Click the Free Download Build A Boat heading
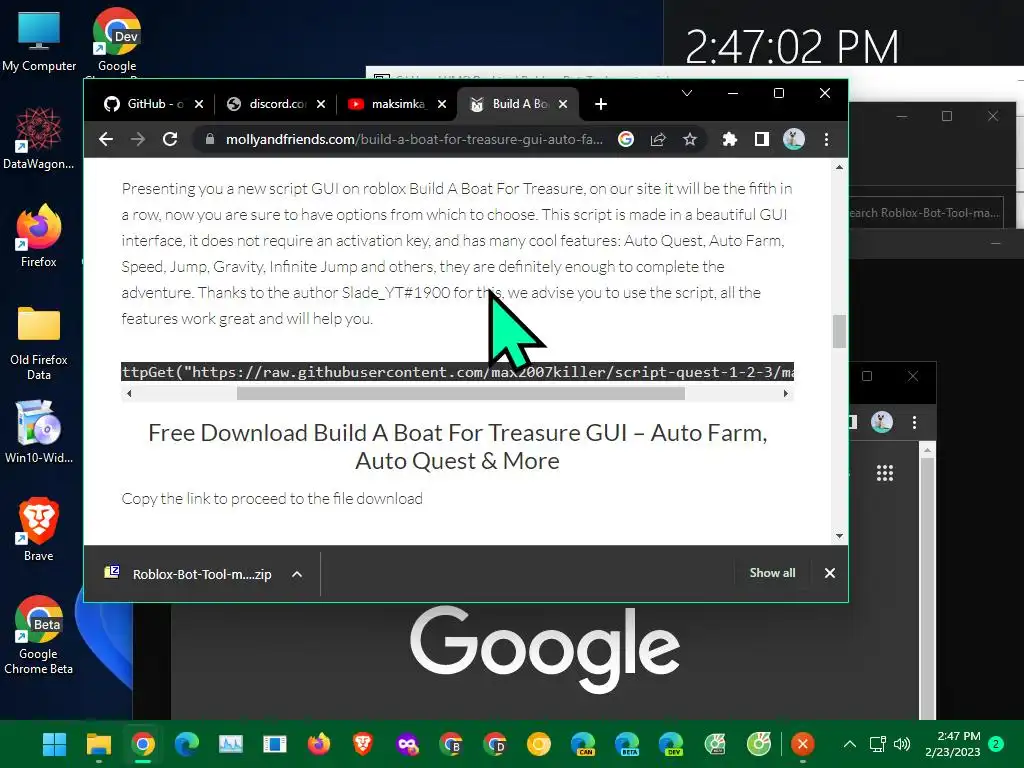This screenshot has height=768, width=1024. (457, 447)
